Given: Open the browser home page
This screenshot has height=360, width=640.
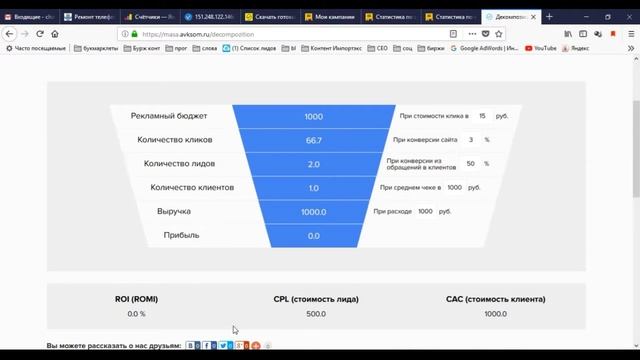Looking at the screenshot, I should pyautogui.click(x=55, y=34).
